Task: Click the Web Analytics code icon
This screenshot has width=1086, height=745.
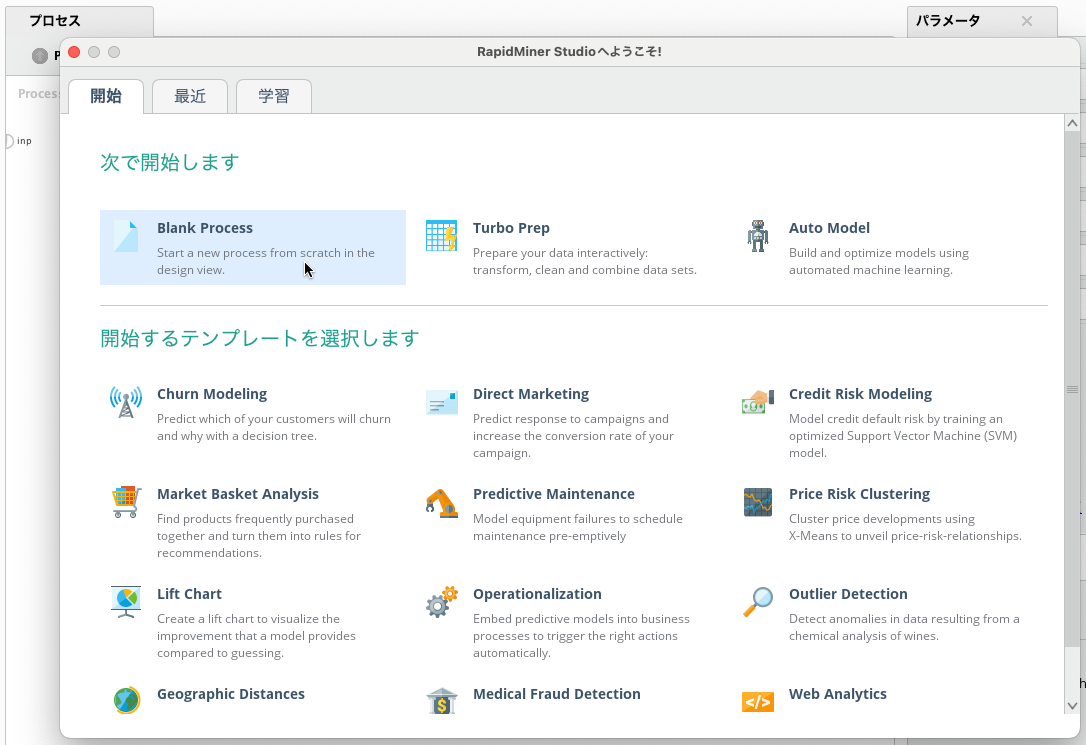Action: (758, 702)
